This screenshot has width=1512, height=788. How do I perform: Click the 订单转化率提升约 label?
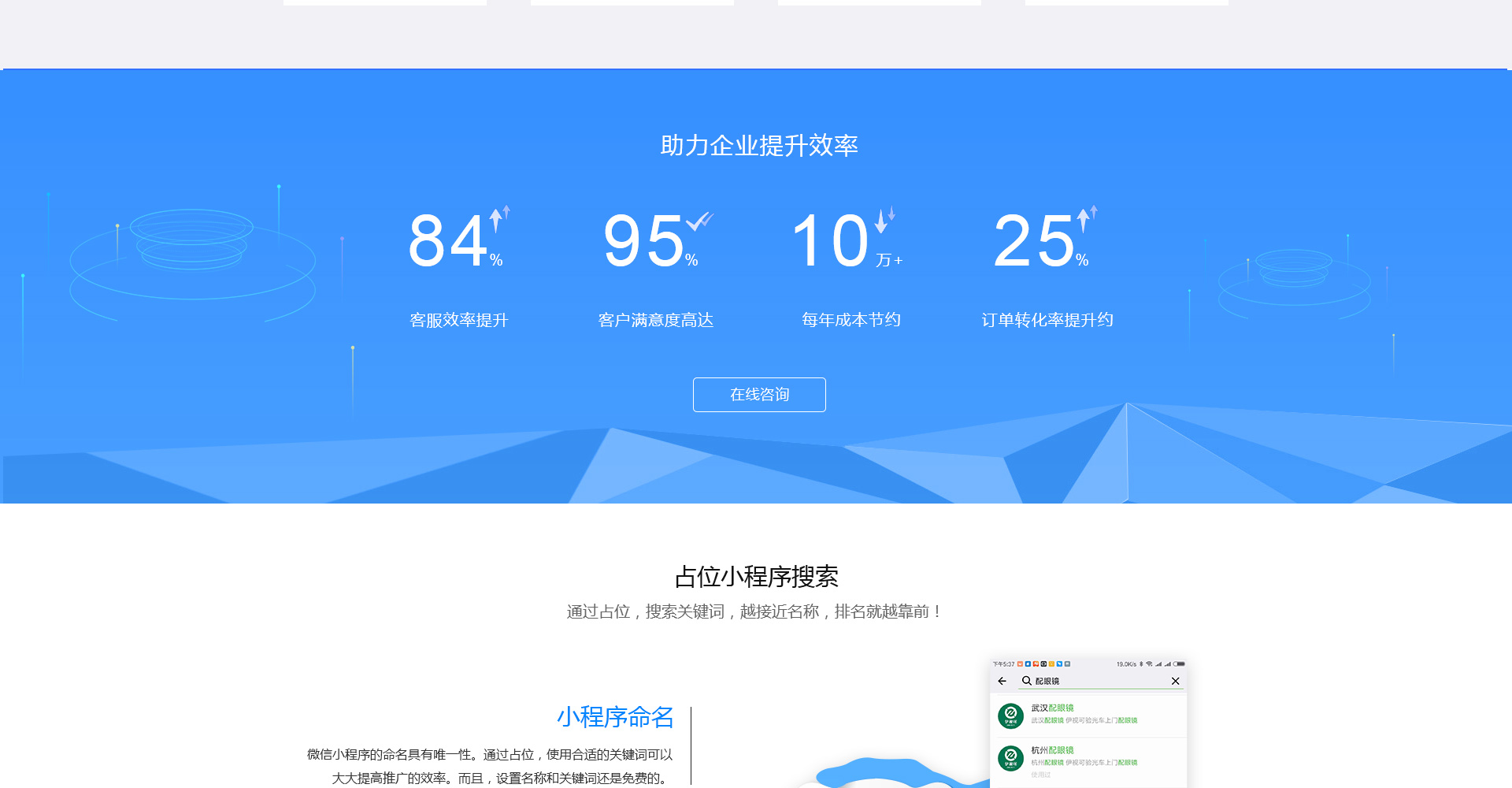click(1047, 320)
